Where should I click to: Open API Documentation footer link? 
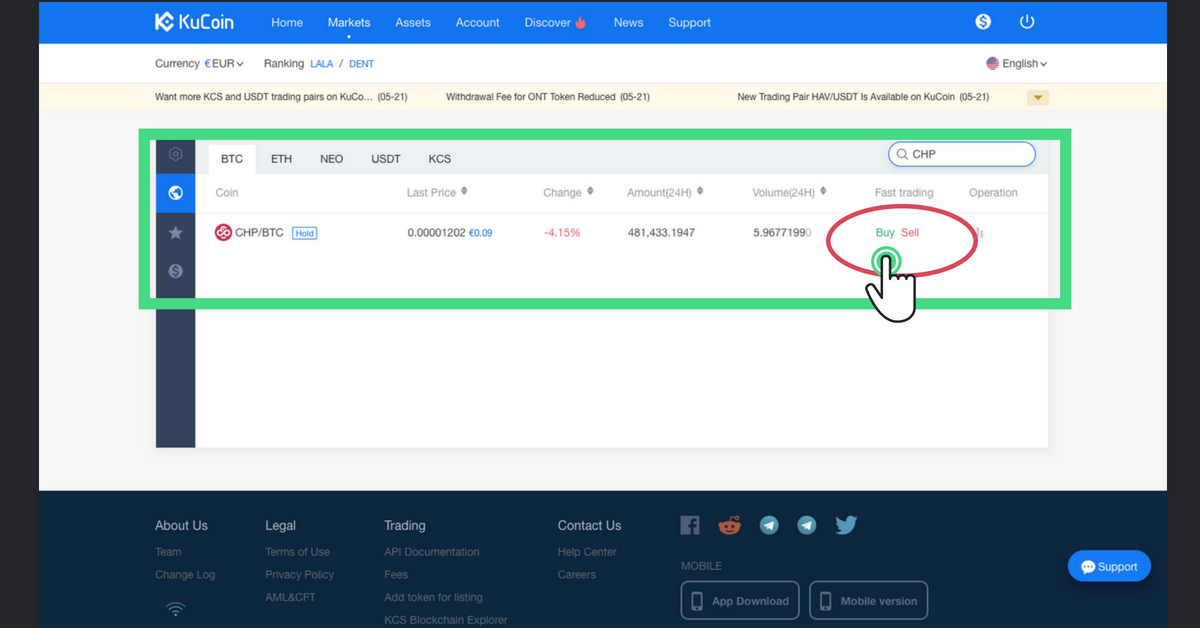click(x=432, y=552)
